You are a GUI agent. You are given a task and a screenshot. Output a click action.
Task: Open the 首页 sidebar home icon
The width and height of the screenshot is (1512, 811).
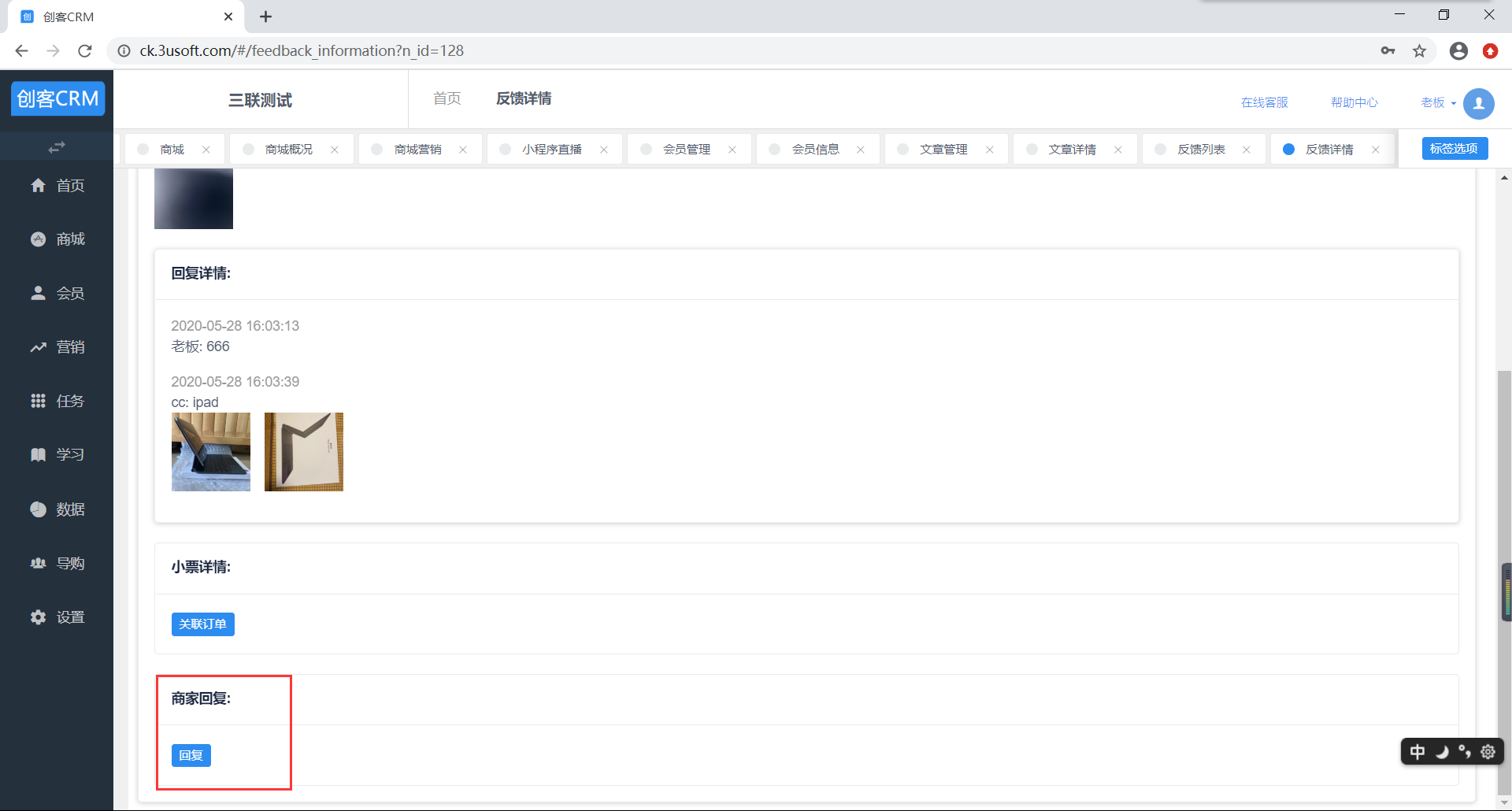(38, 185)
